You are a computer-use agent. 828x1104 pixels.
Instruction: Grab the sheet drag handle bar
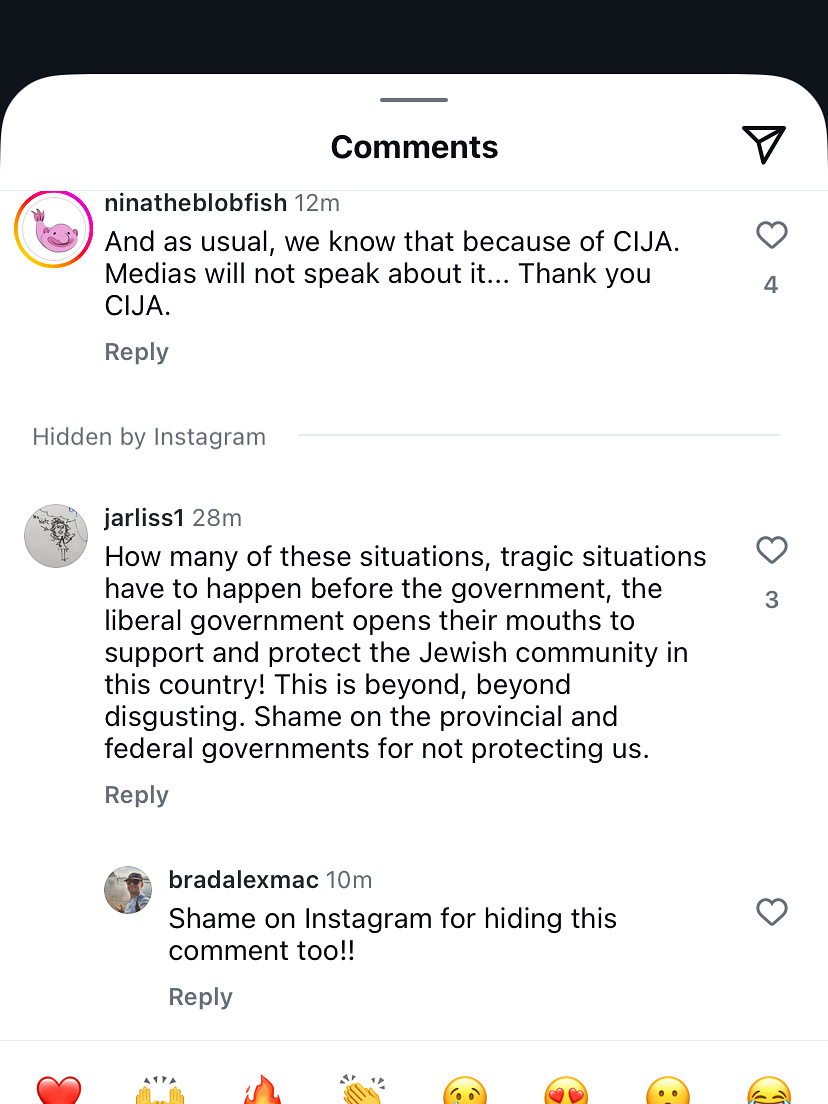pyautogui.click(x=414, y=100)
